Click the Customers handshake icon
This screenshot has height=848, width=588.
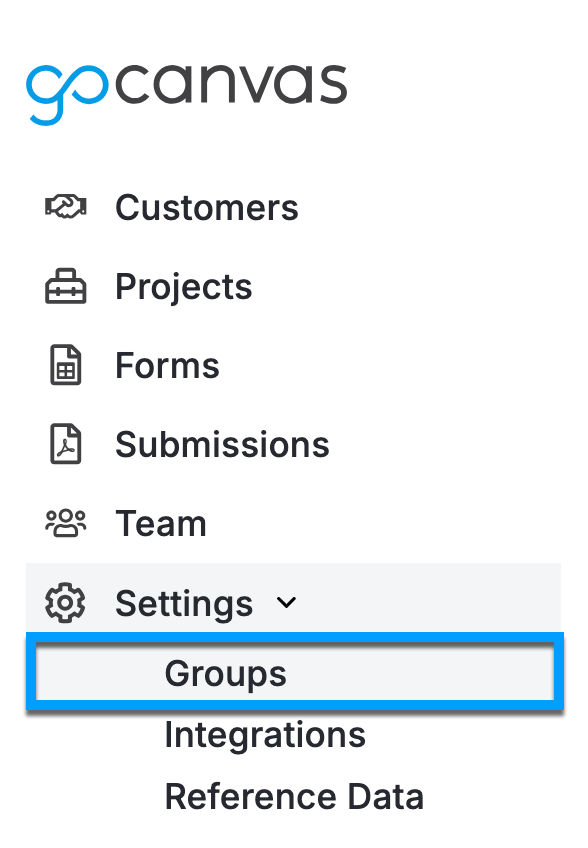64,207
